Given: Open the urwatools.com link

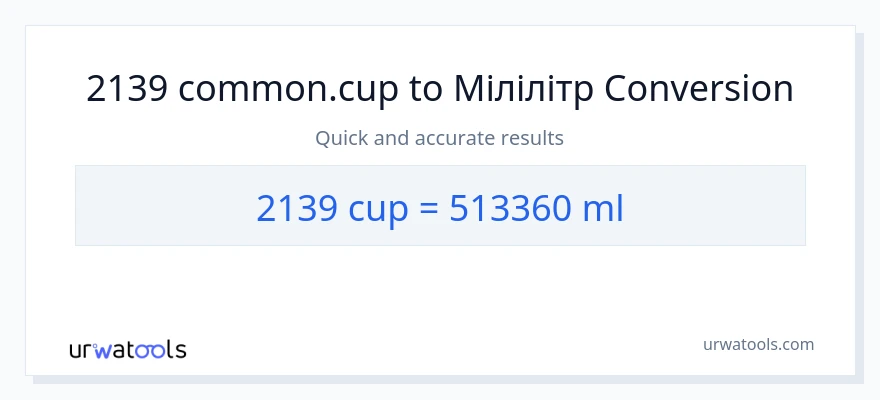Looking at the screenshot, I should click(x=759, y=344).
